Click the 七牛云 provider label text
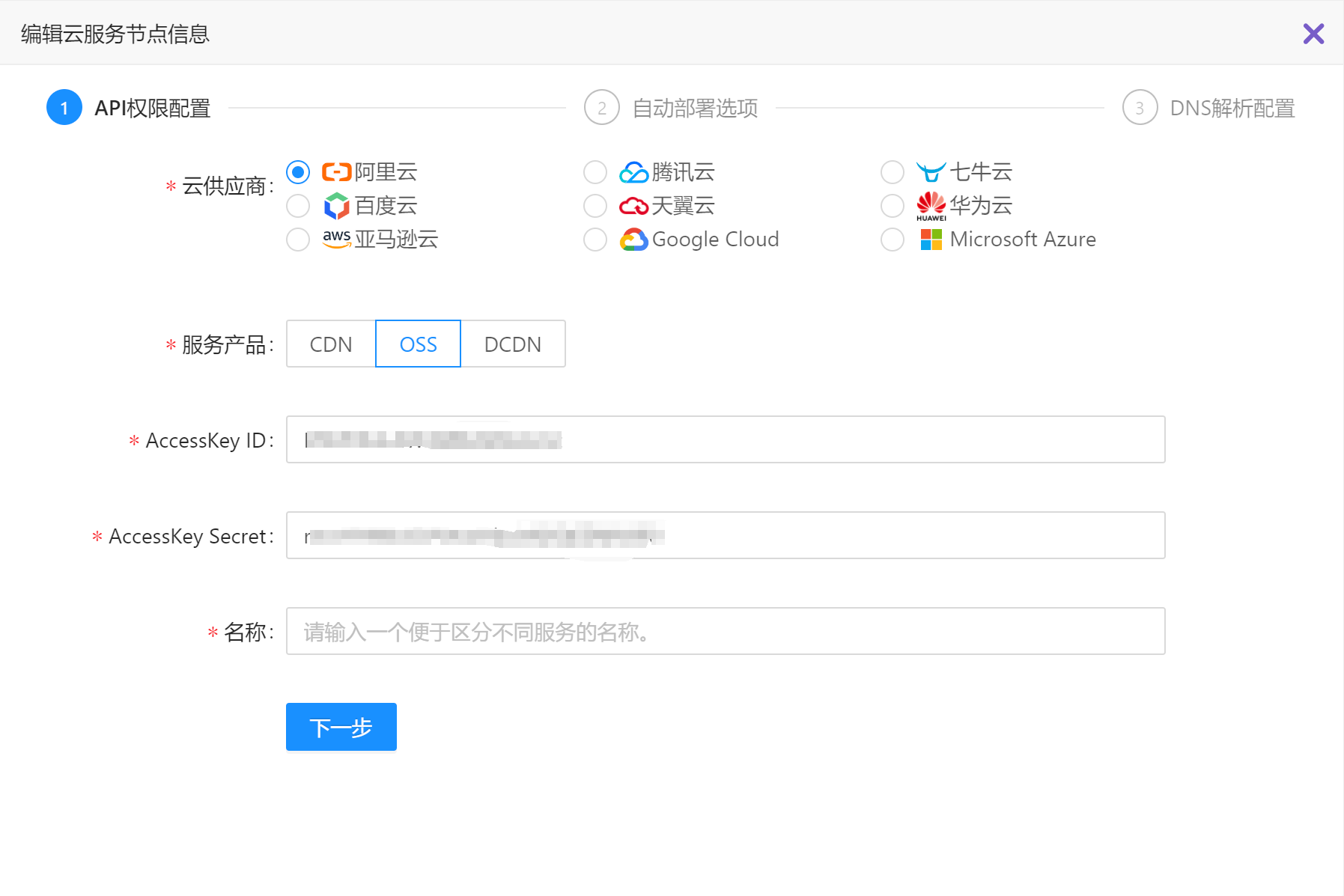Screen dimensions: 1344x896 [981, 172]
